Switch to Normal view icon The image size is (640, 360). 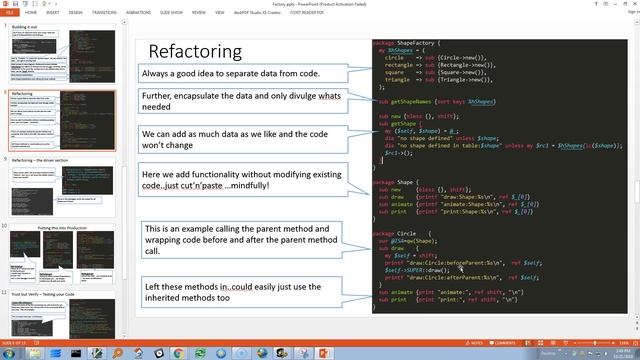click(x=528, y=343)
